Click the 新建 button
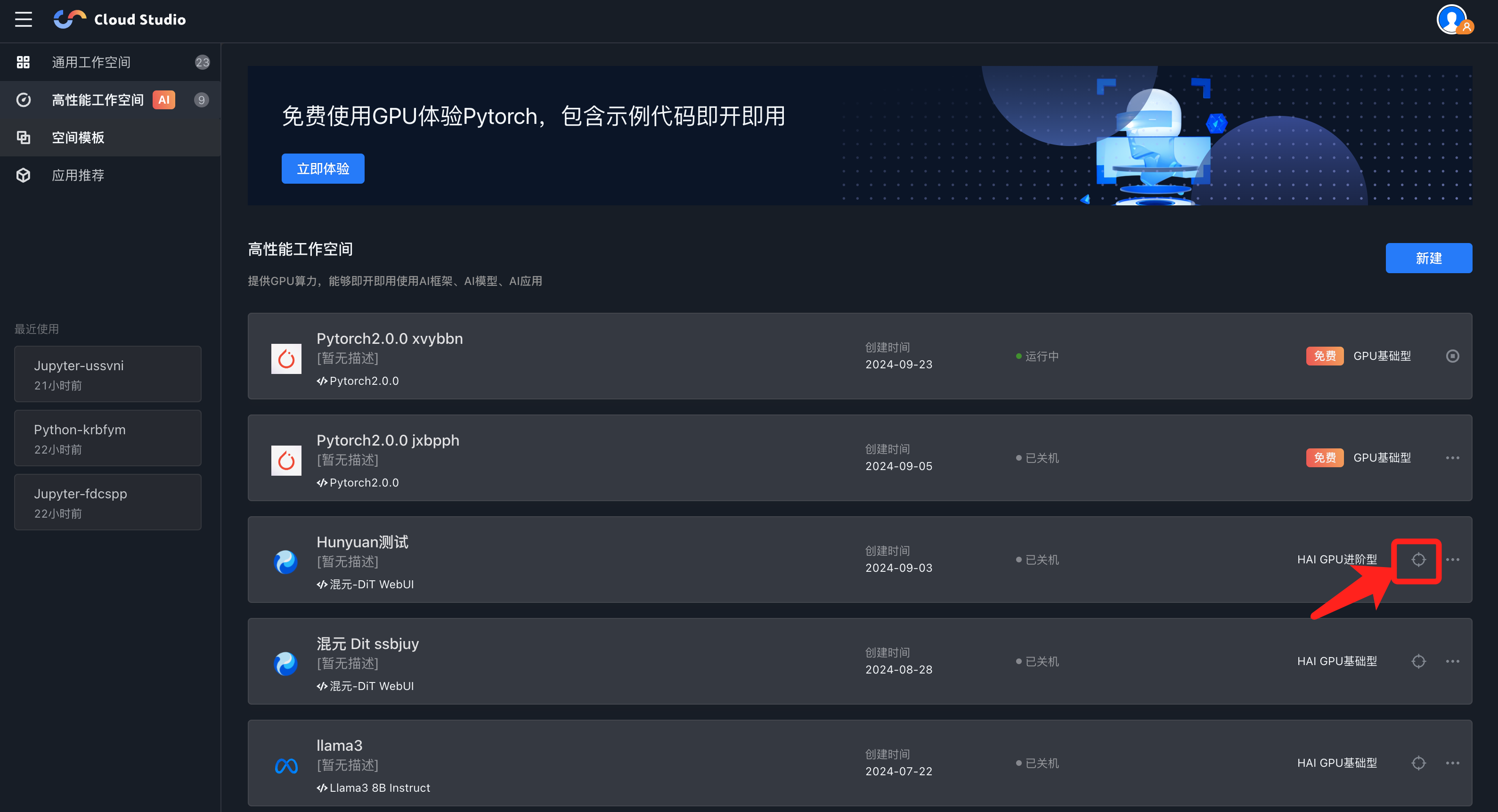 1428,258
